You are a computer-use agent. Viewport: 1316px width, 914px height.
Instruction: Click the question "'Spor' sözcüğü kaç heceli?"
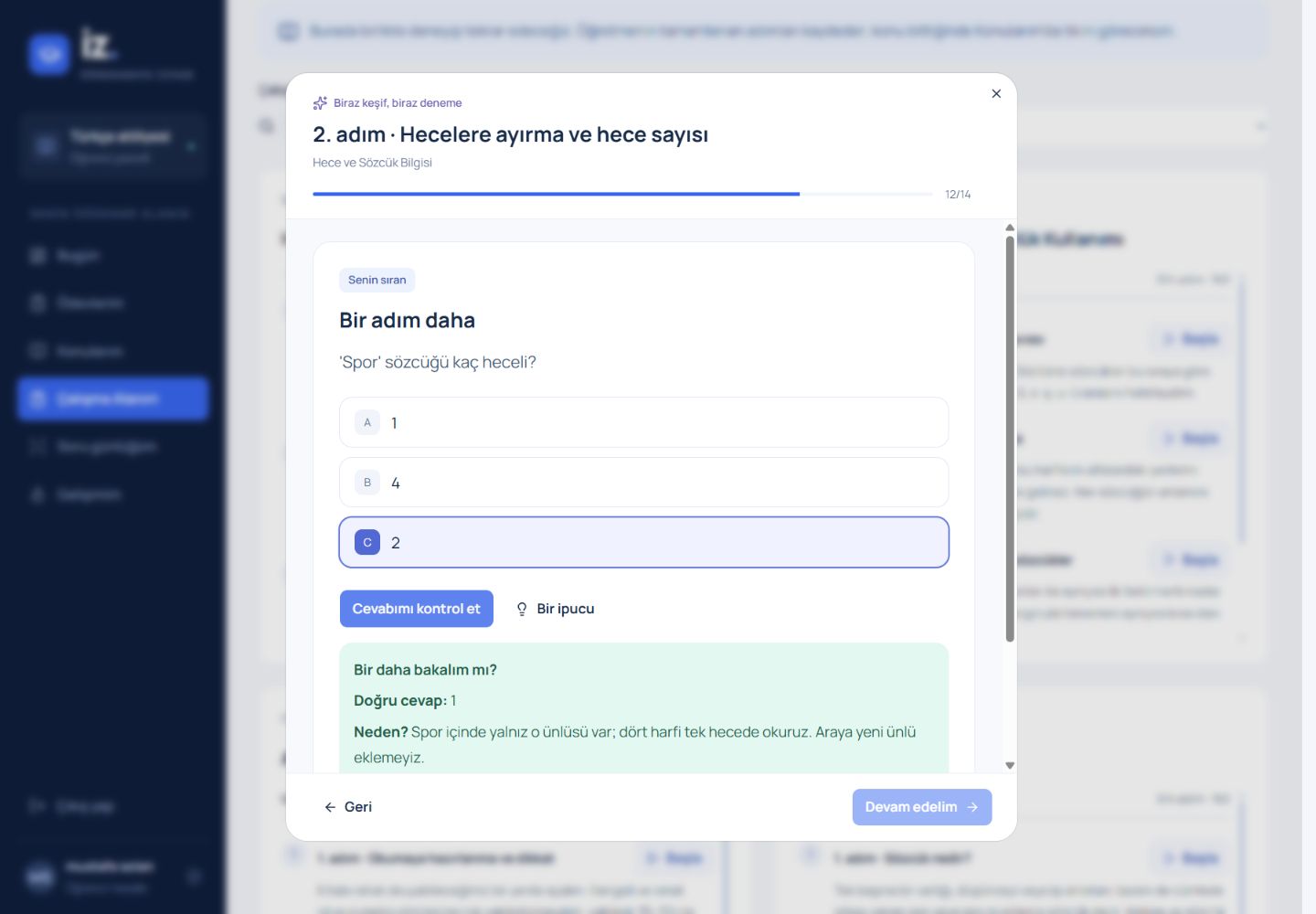[438, 362]
